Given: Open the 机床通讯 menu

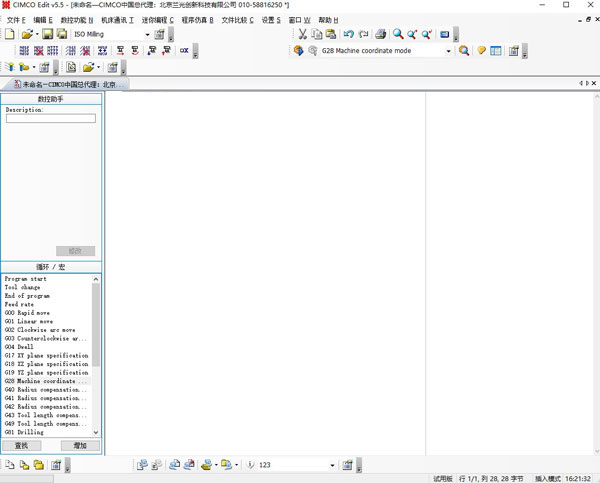Looking at the screenshot, I should [x=117, y=20].
